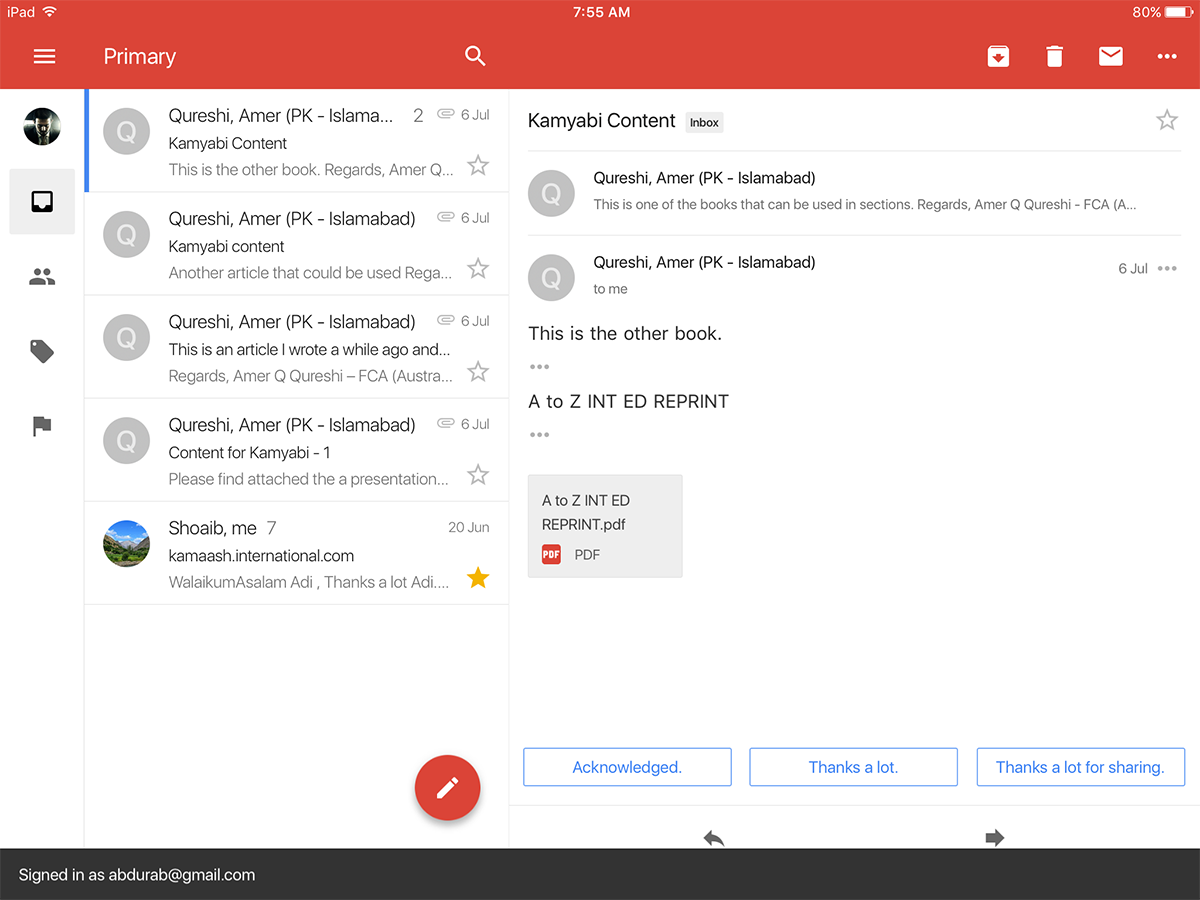Show recipient details by tapping 'to me'
This screenshot has width=1200, height=900.
(610, 289)
